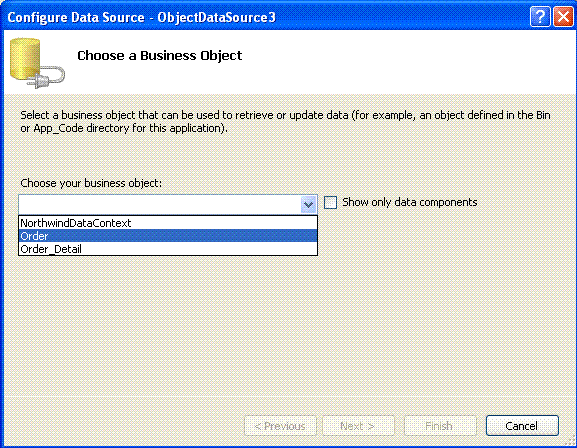Click the ObjectDataSource3 title bar text
This screenshot has width=577, height=448.
(x=216, y=17)
